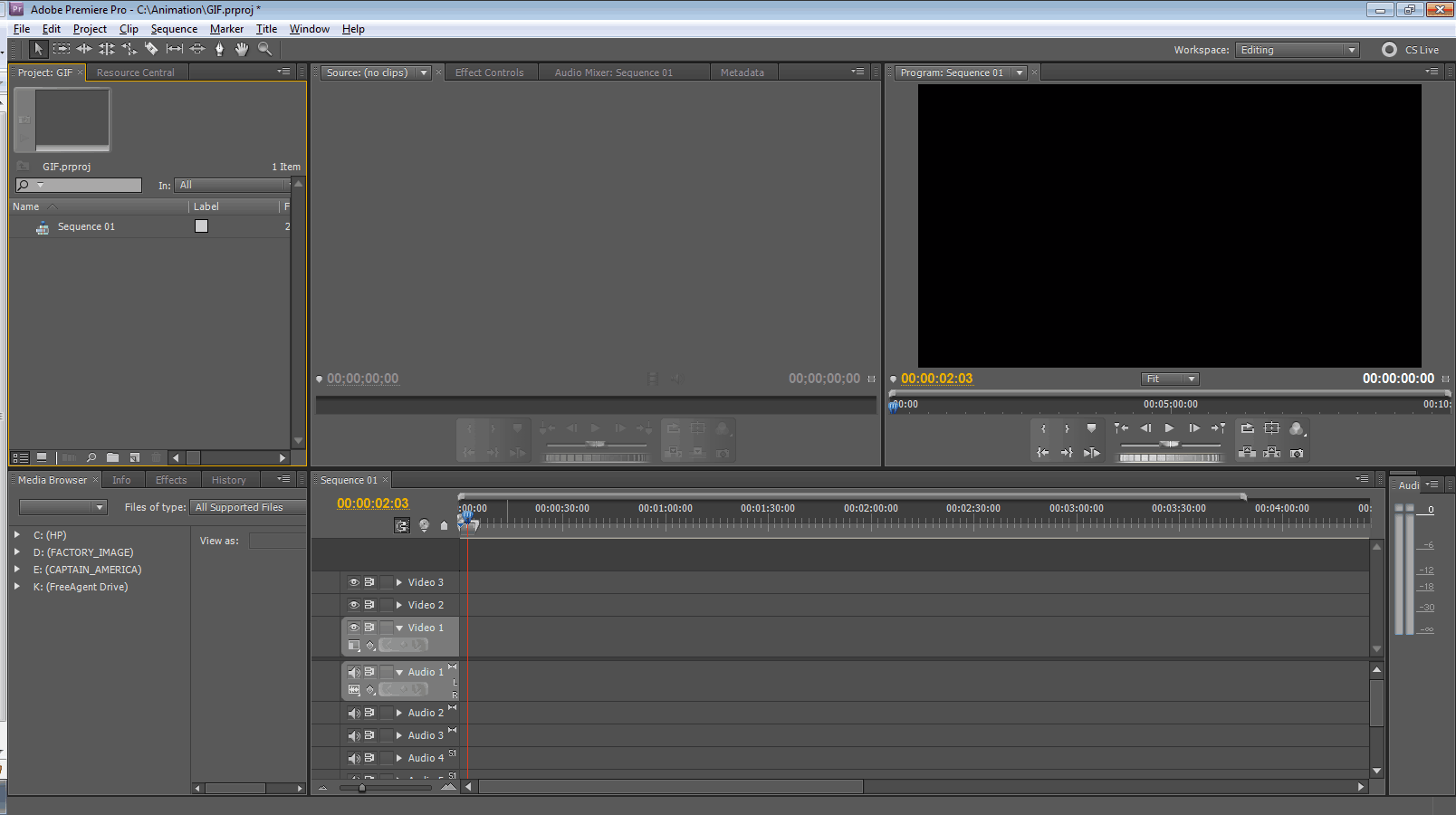Open the Fit zoom level dropdown
The width and height of the screenshot is (1456, 815).
coord(1170,379)
